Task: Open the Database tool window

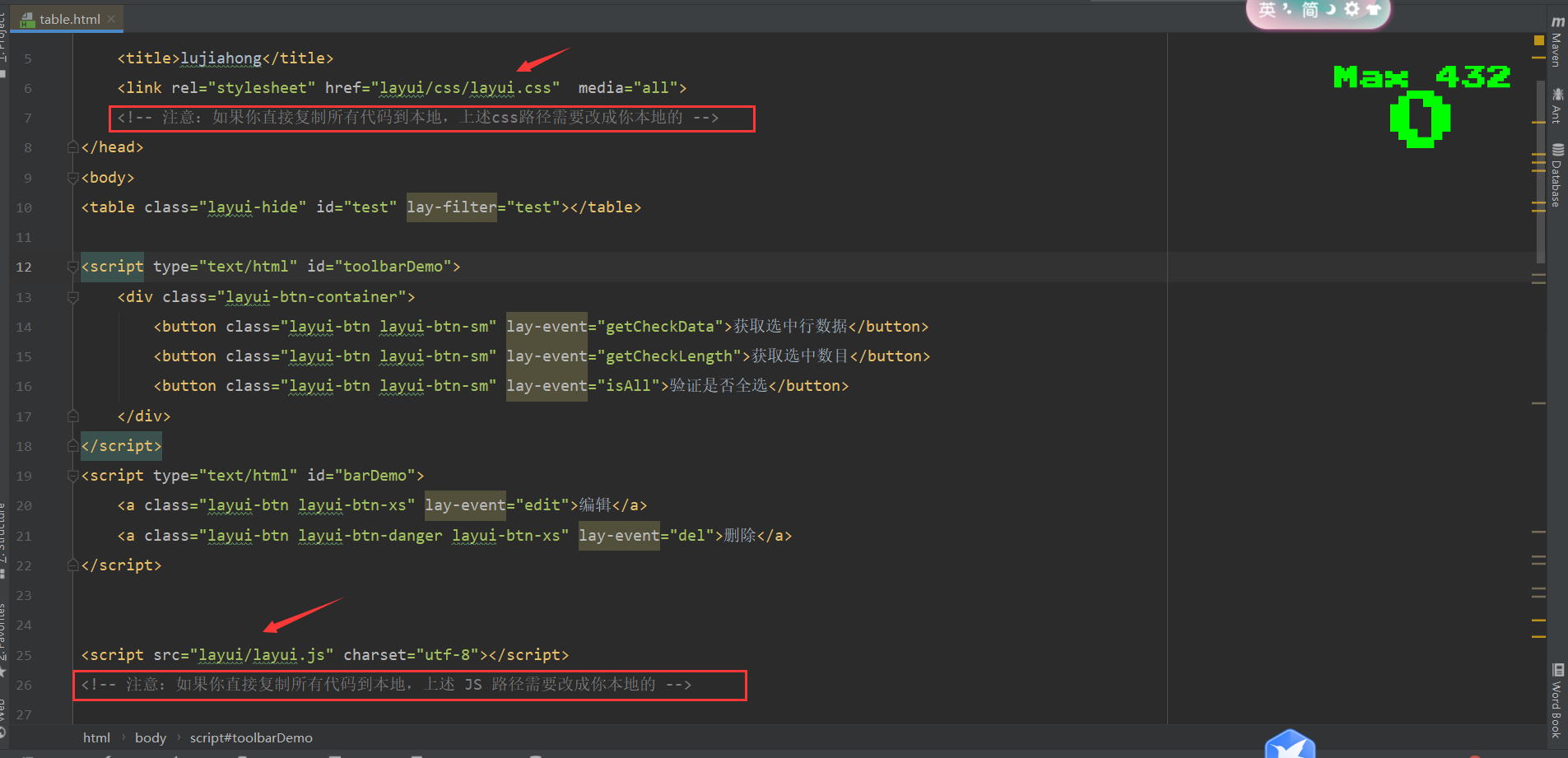Action: coord(1556,175)
